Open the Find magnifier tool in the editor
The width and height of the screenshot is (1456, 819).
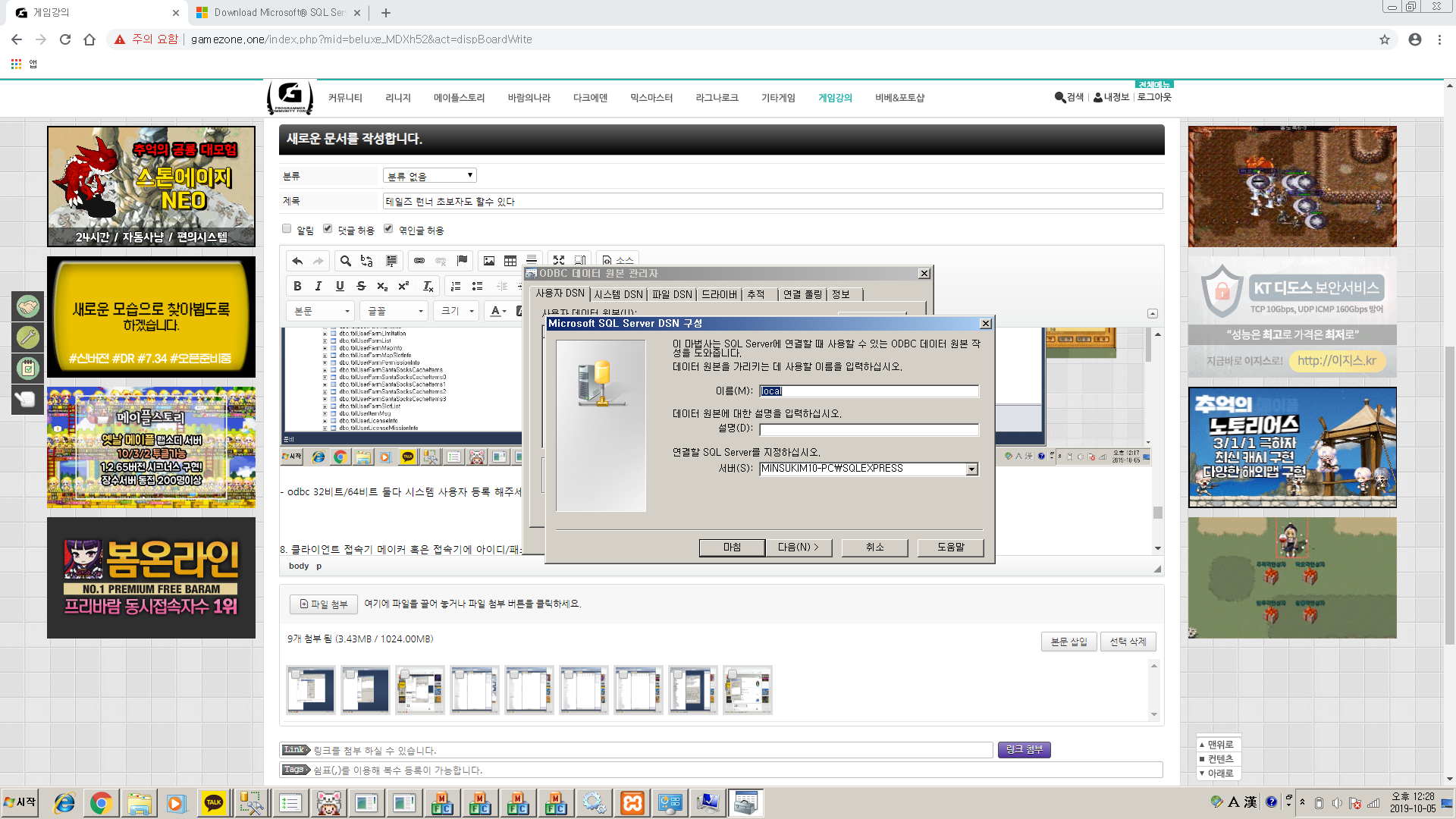click(345, 261)
